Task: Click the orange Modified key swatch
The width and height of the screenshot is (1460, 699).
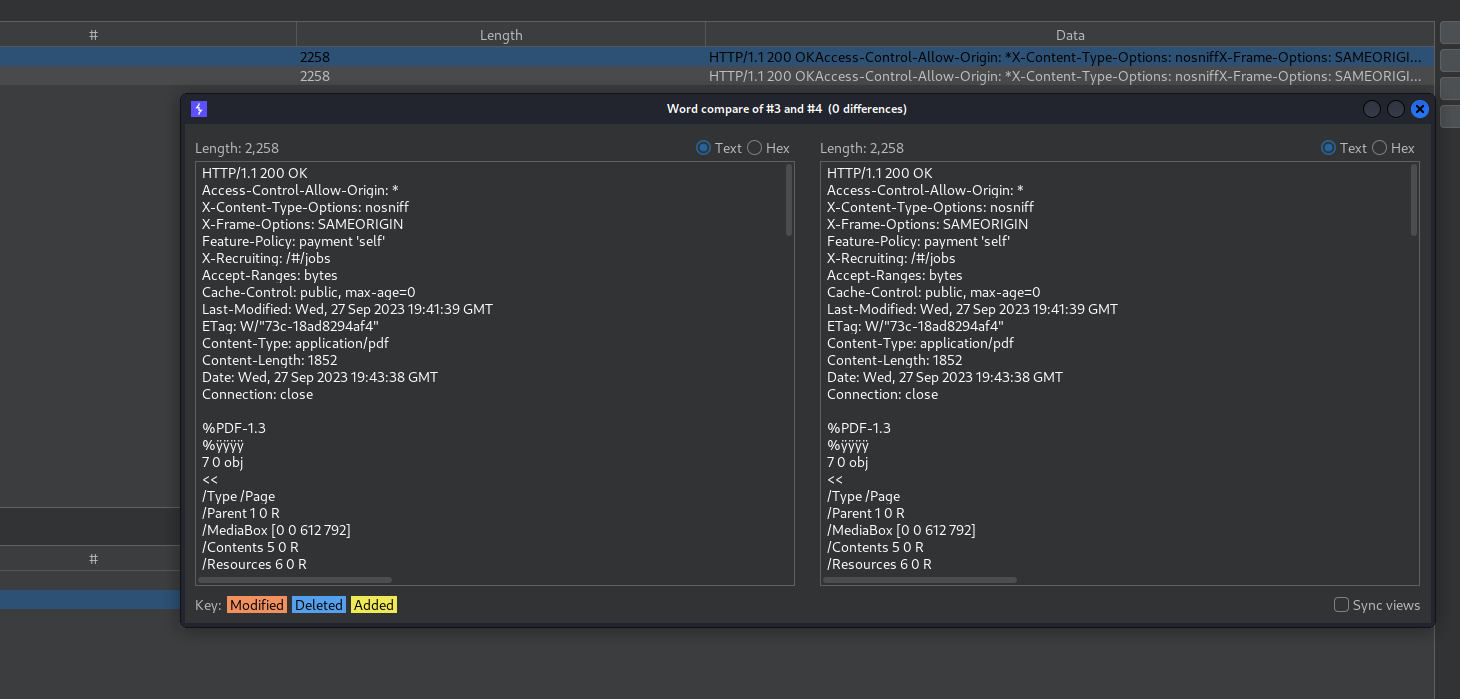Action: click(x=257, y=605)
